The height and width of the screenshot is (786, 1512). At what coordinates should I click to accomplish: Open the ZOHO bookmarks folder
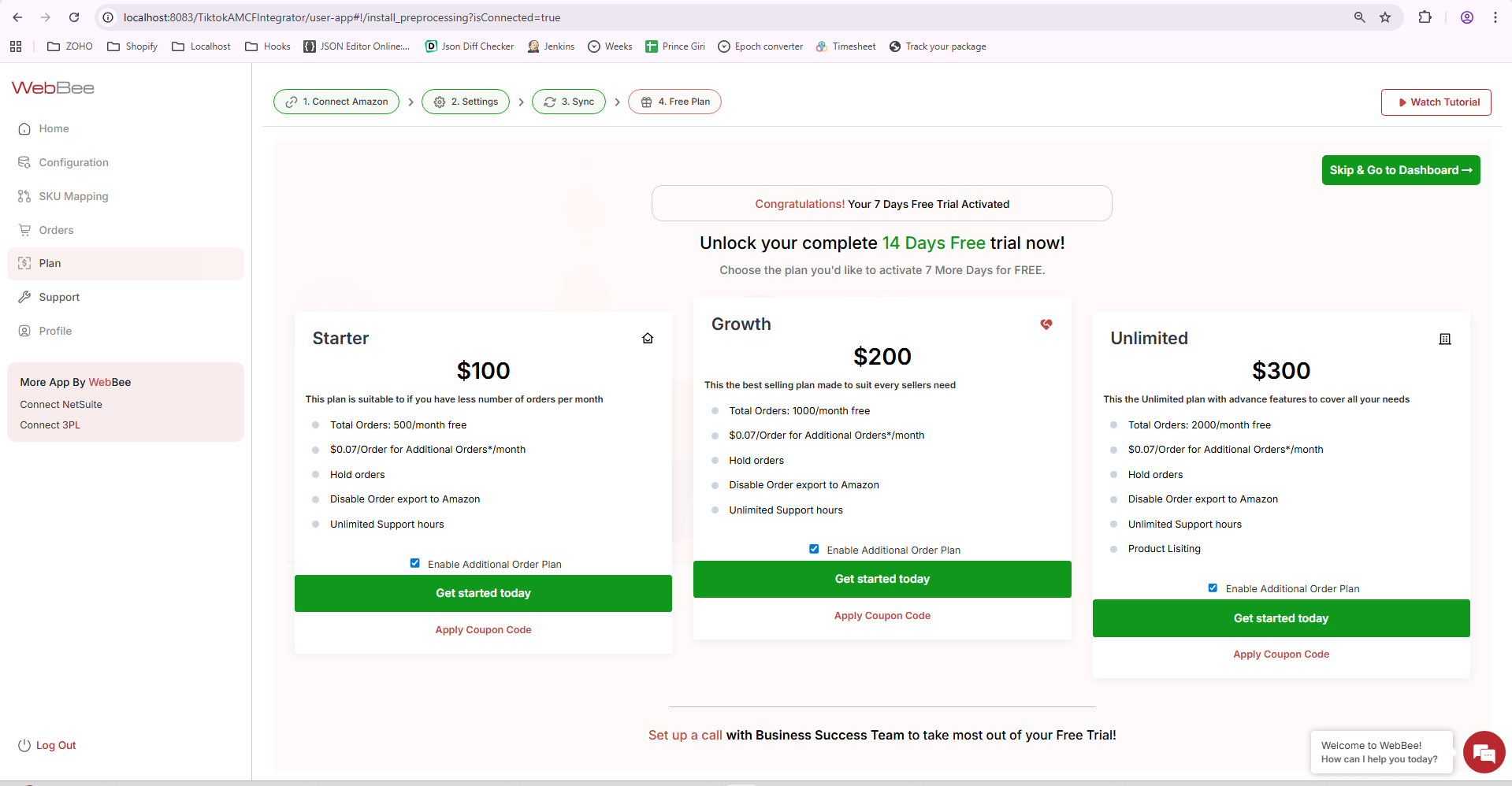pyautogui.click(x=70, y=46)
